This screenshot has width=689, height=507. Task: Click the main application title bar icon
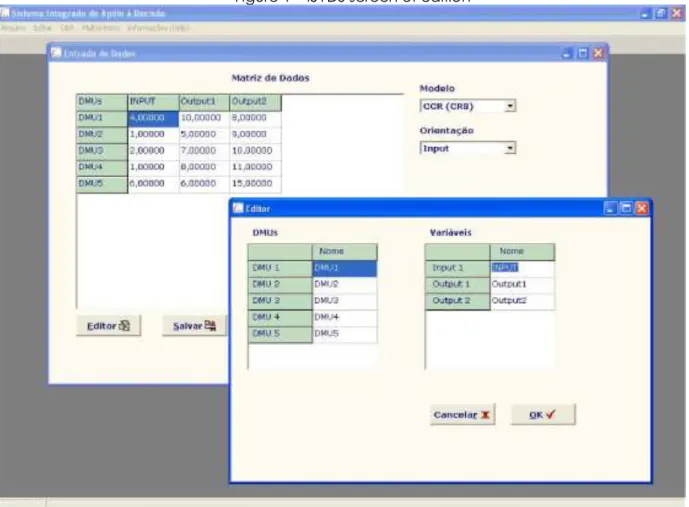(5, 13)
